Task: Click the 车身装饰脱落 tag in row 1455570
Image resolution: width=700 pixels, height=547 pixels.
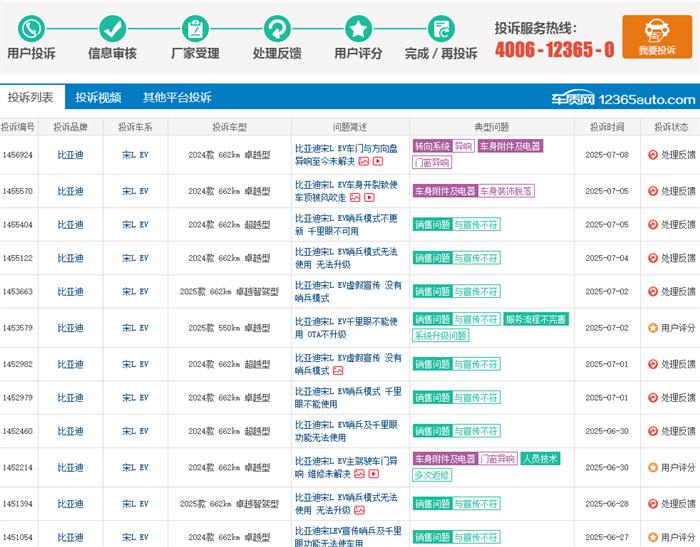Action: [506, 191]
